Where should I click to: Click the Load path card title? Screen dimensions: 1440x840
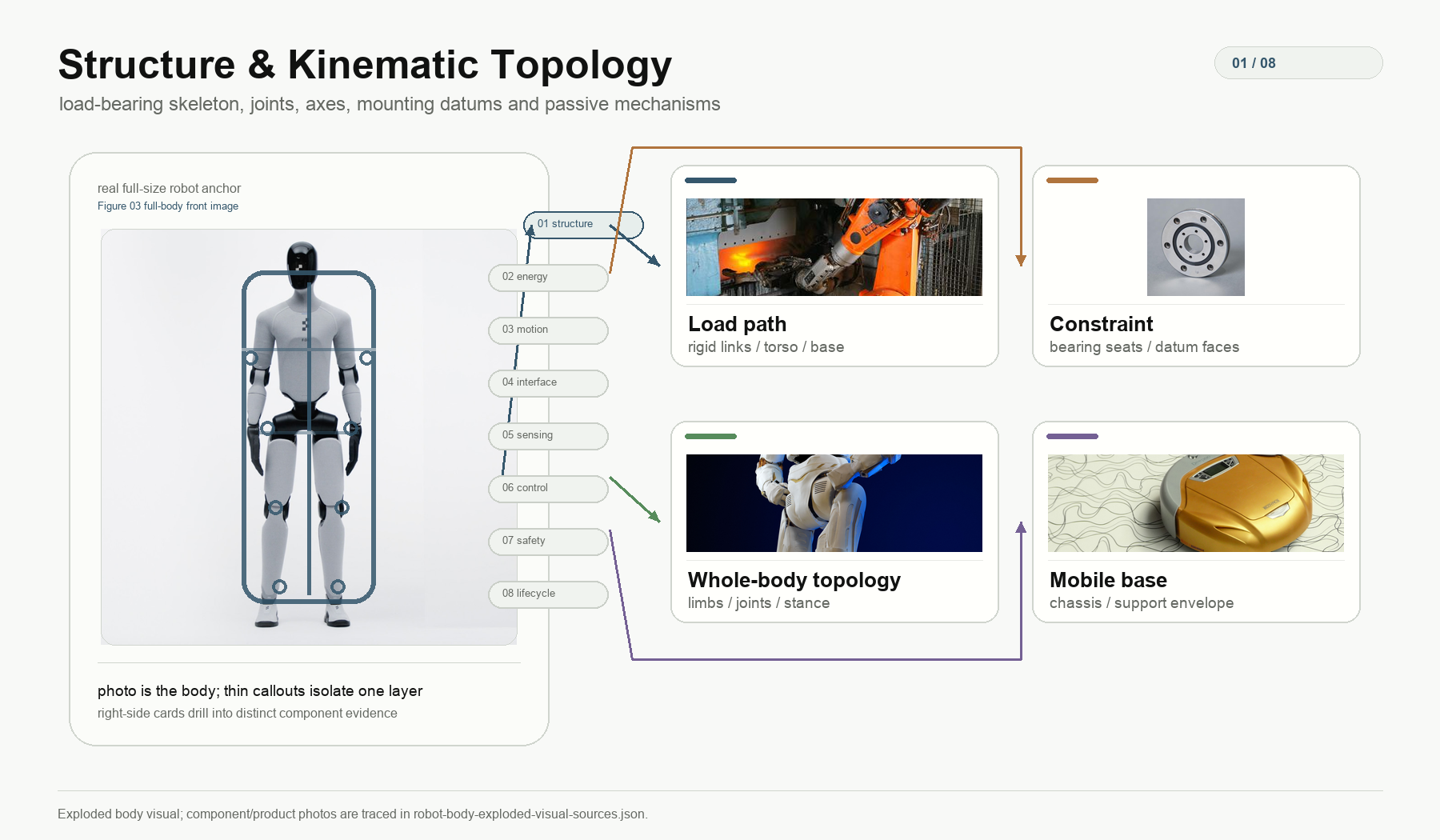tap(738, 324)
